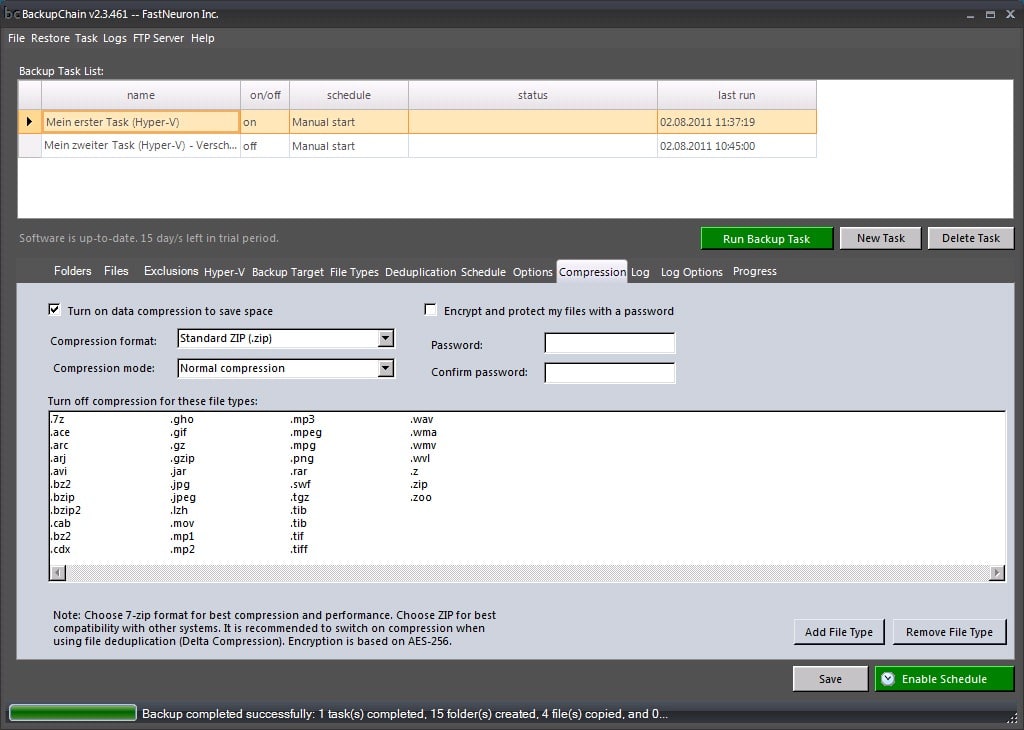The image size is (1024, 730).
Task: Click the Enable Schedule button
Action: click(x=944, y=679)
